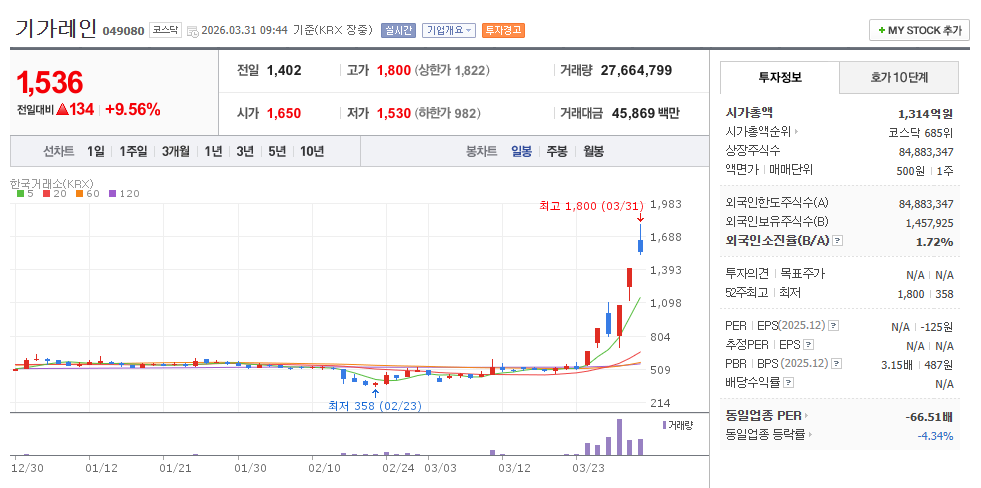Click the 액면가 value 500원
Screen dimensions: 981x488
point(910,170)
